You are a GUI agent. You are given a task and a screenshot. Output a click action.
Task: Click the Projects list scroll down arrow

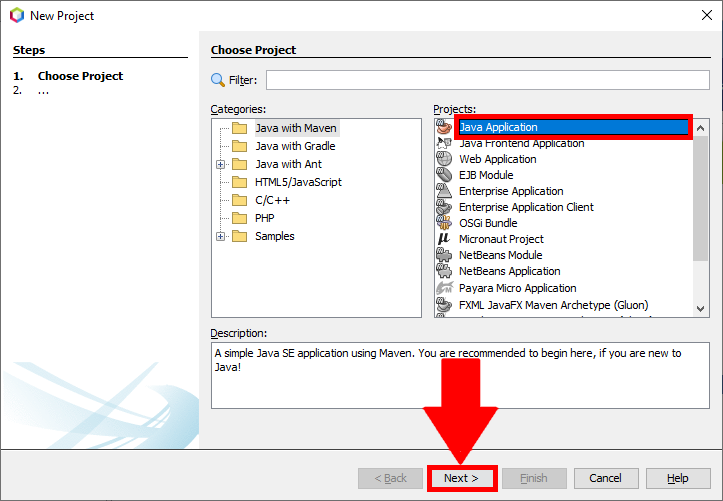(700, 308)
